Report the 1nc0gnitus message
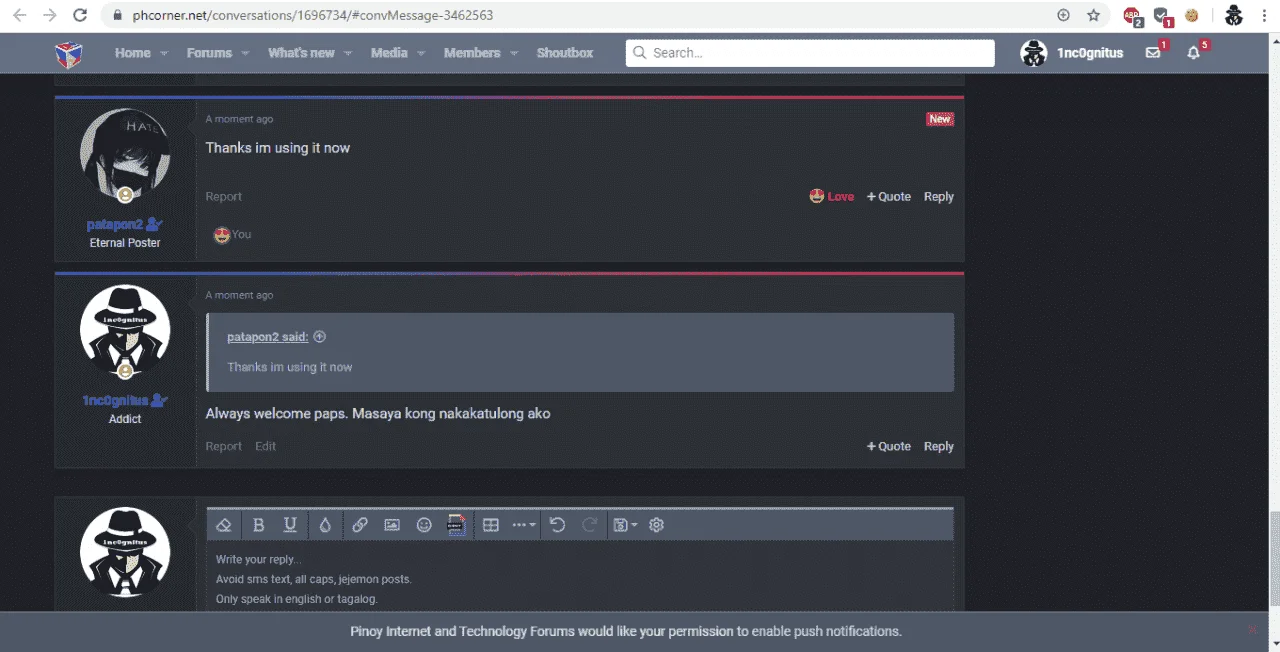Viewport: 1280px width, 652px height. pyautogui.click(x=224, y=446)
